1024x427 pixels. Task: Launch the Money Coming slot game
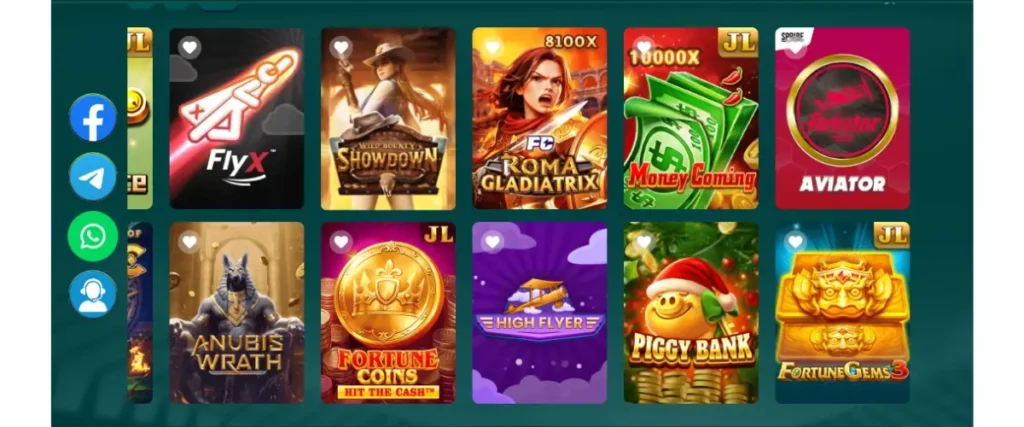click(691, 118)
